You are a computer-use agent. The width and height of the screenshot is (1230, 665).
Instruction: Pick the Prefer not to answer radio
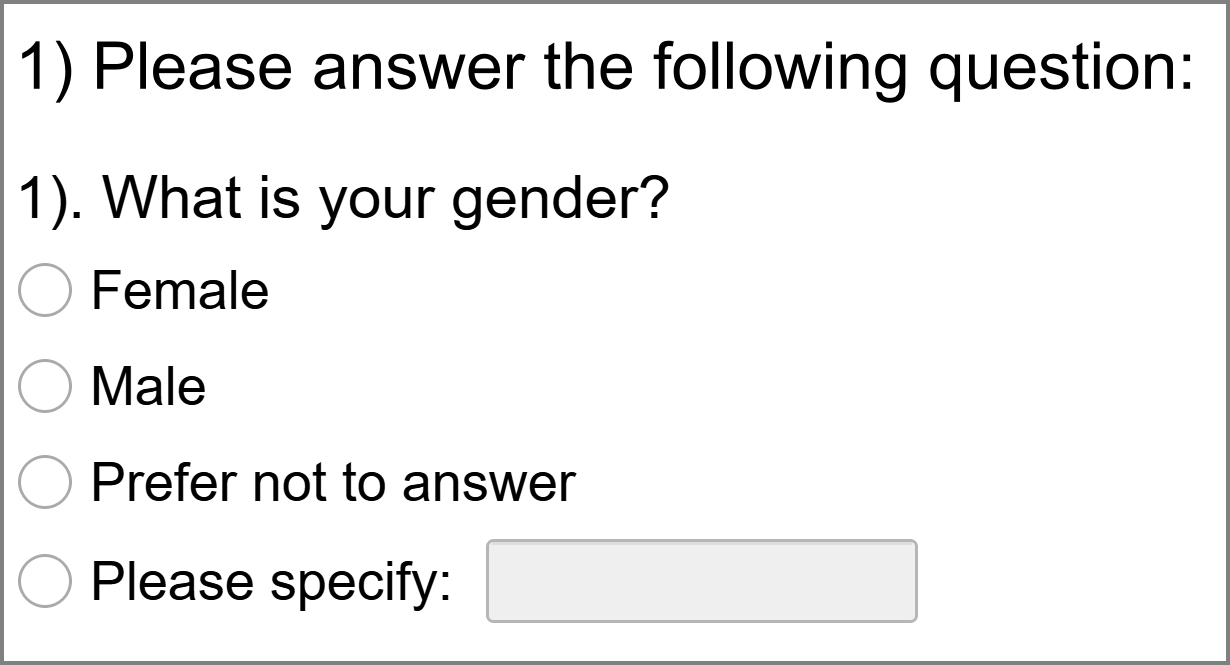[45, 483]
